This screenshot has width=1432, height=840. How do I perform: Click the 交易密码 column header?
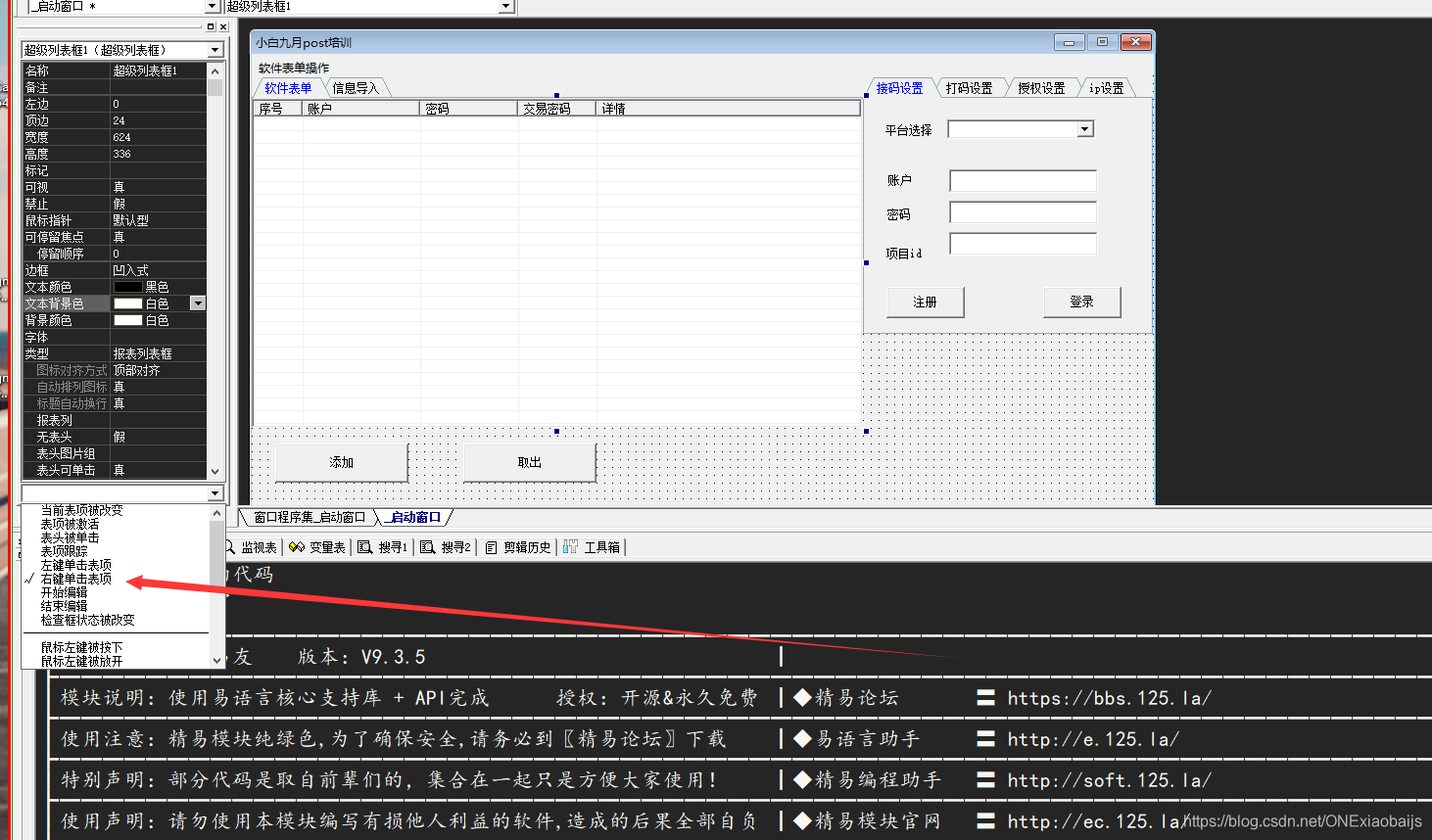point(556,109)
